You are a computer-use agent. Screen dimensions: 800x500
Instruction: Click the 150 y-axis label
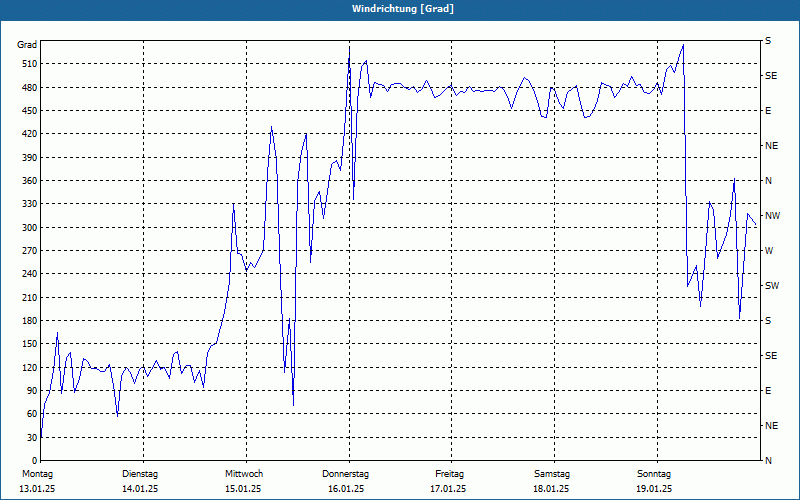click(x=31, y=344)
